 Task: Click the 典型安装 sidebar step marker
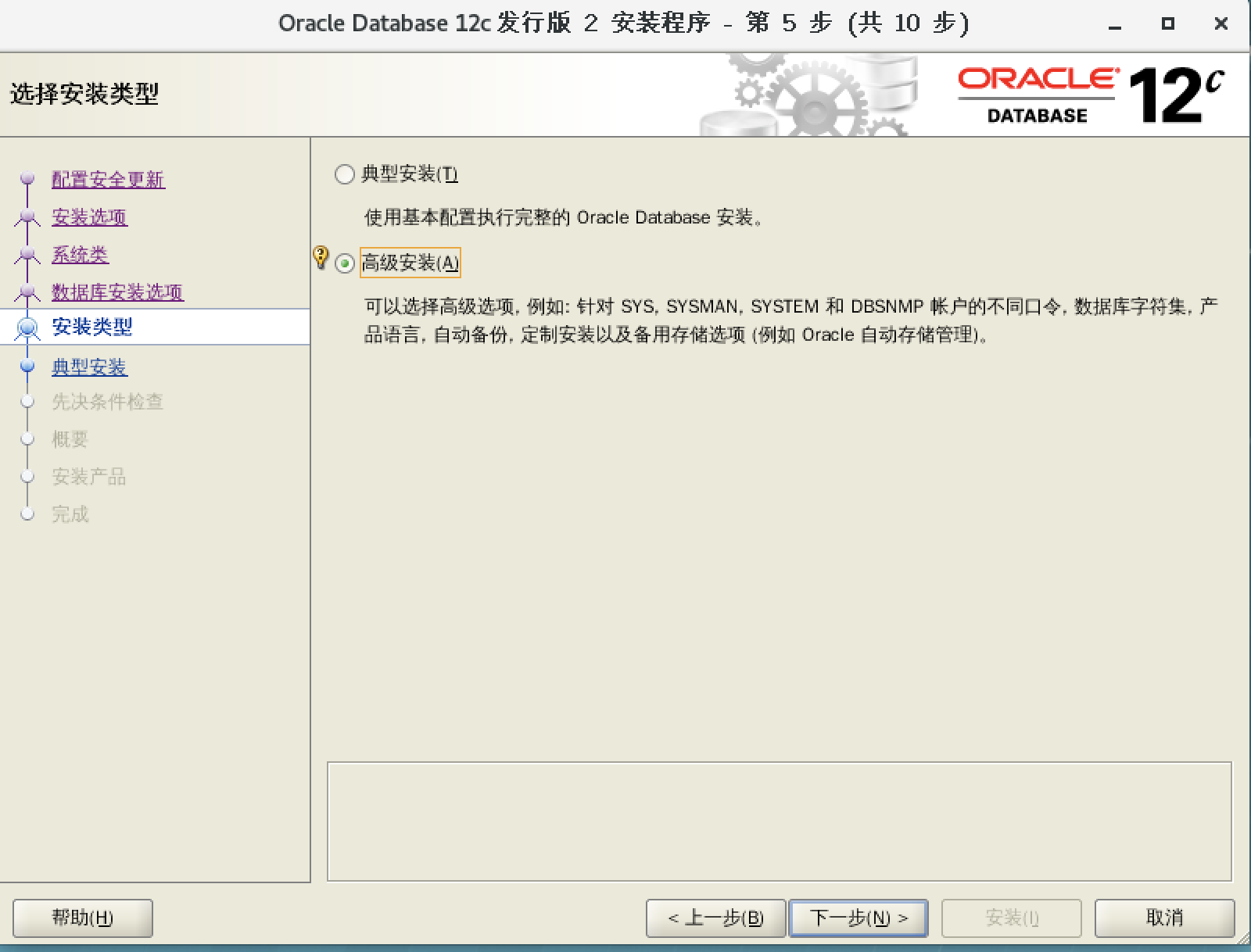coord(27,367)
